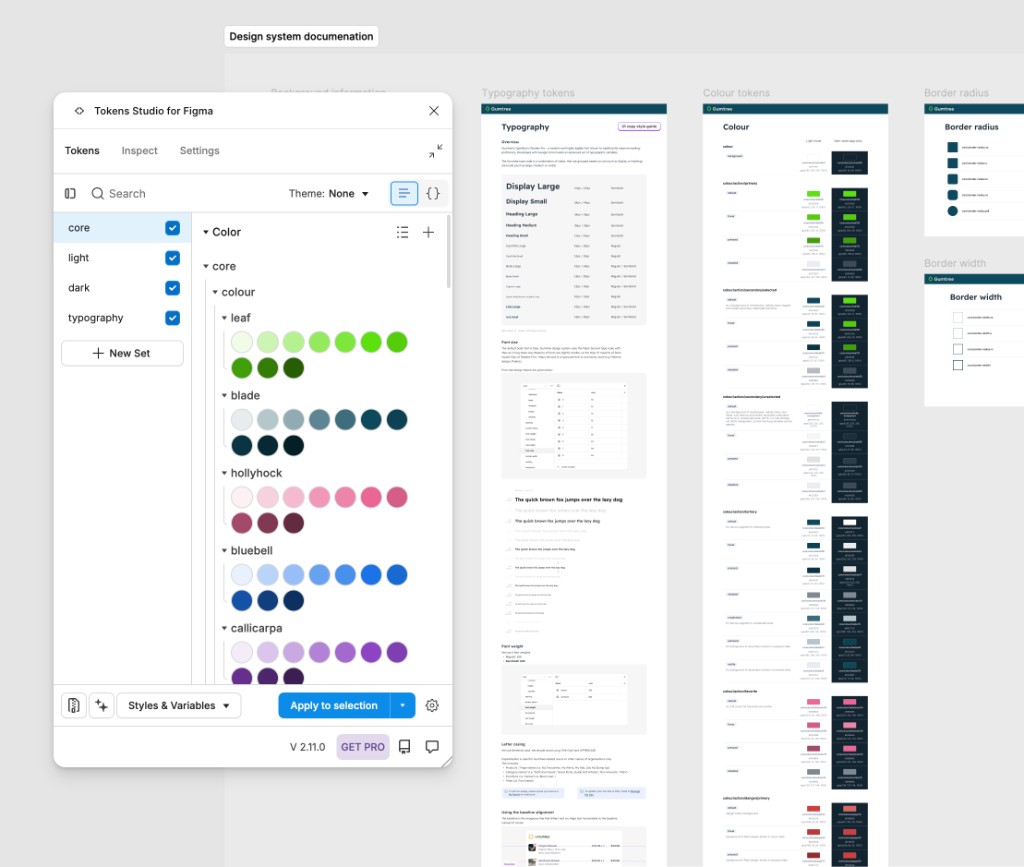The image size is (1024, 867).
Task: Open the feedback chat bubble icon
Action: 432,747
